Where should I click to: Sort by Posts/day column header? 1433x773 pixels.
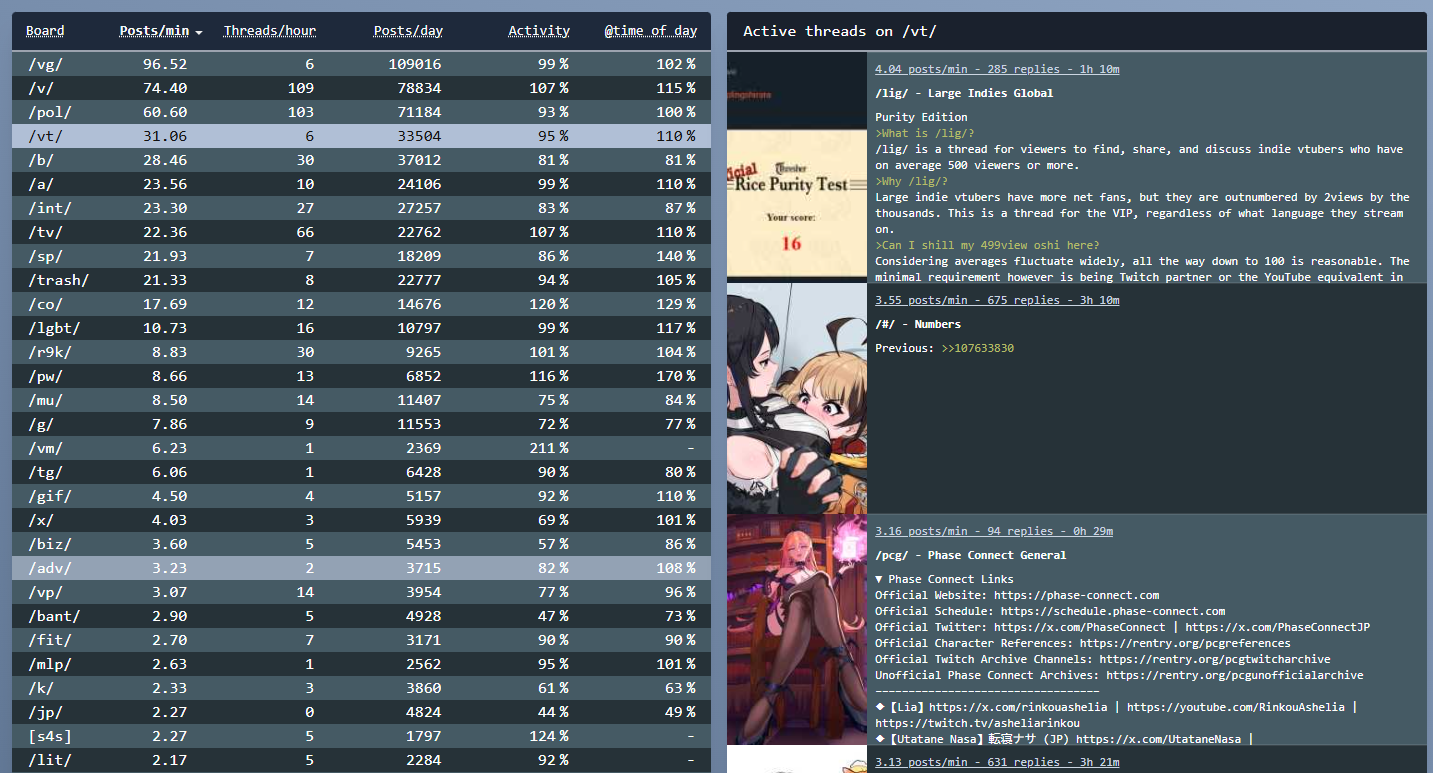tap(408, 31)
